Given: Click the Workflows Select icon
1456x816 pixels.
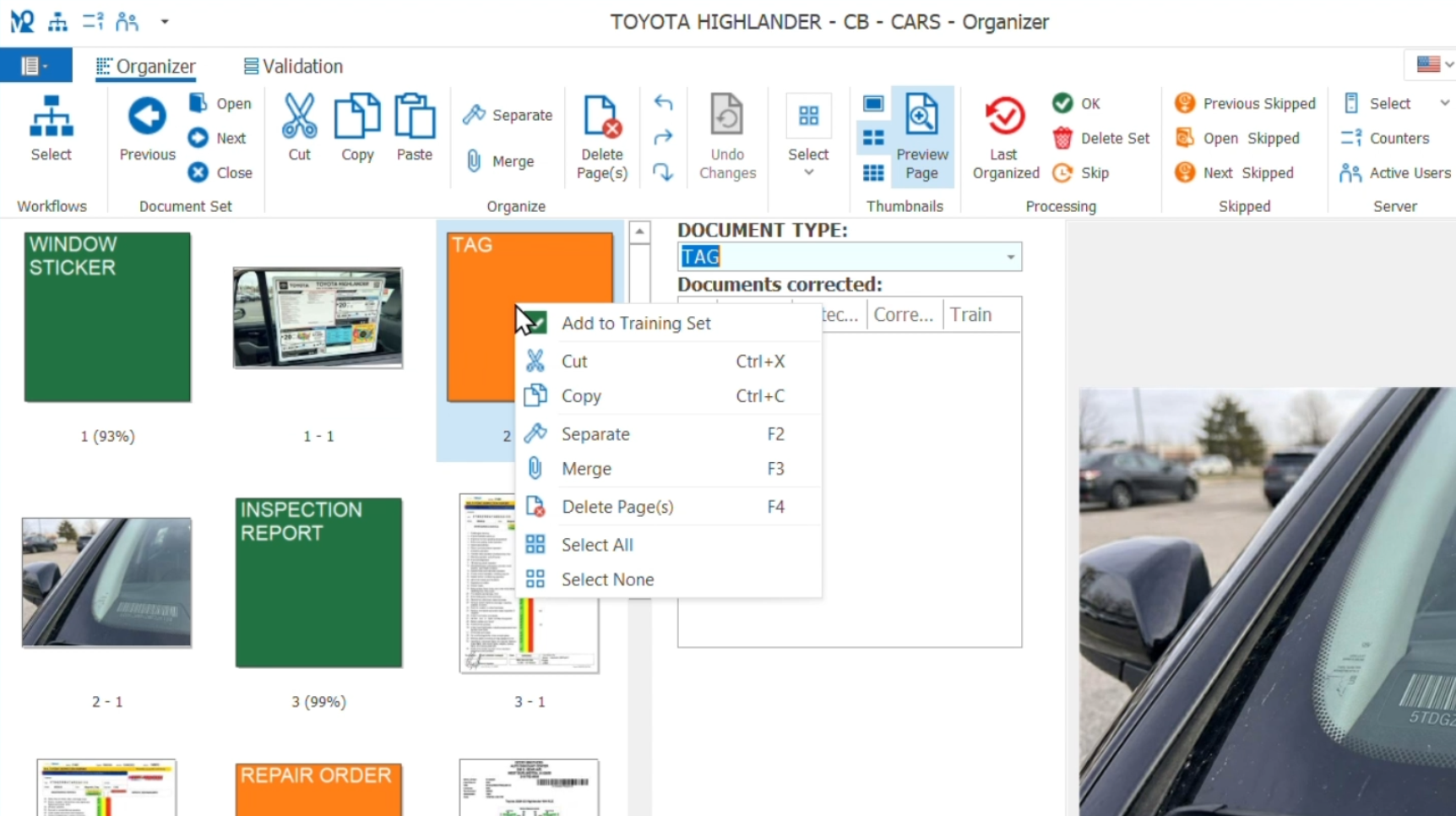Looking at the screenshot, I should click(51, 117).
